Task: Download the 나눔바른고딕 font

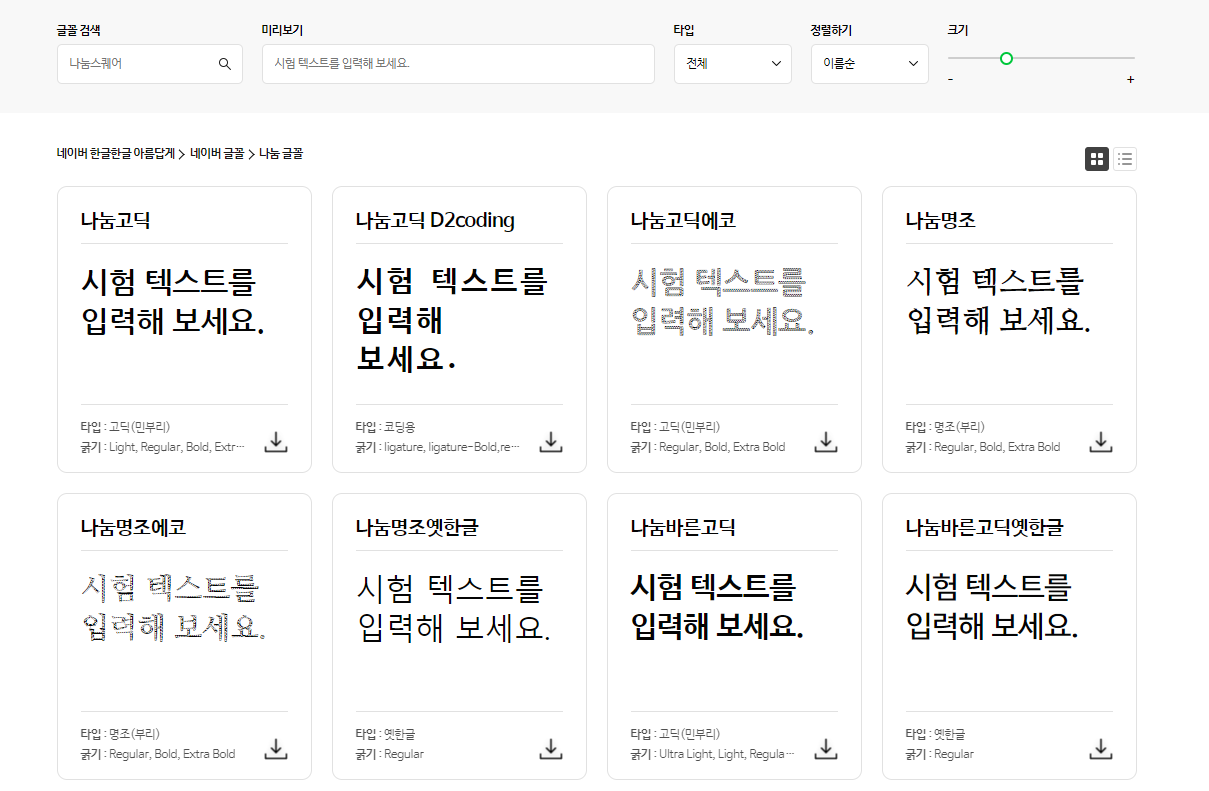Action: (x=826, y=749)
